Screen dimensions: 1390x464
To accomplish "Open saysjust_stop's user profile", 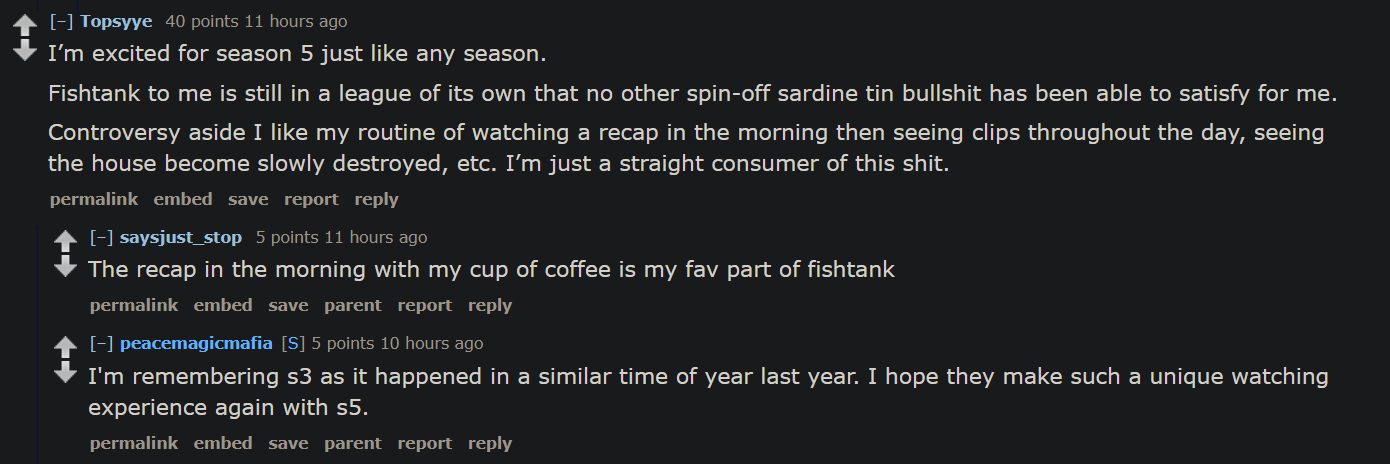I will pos(181,237).
